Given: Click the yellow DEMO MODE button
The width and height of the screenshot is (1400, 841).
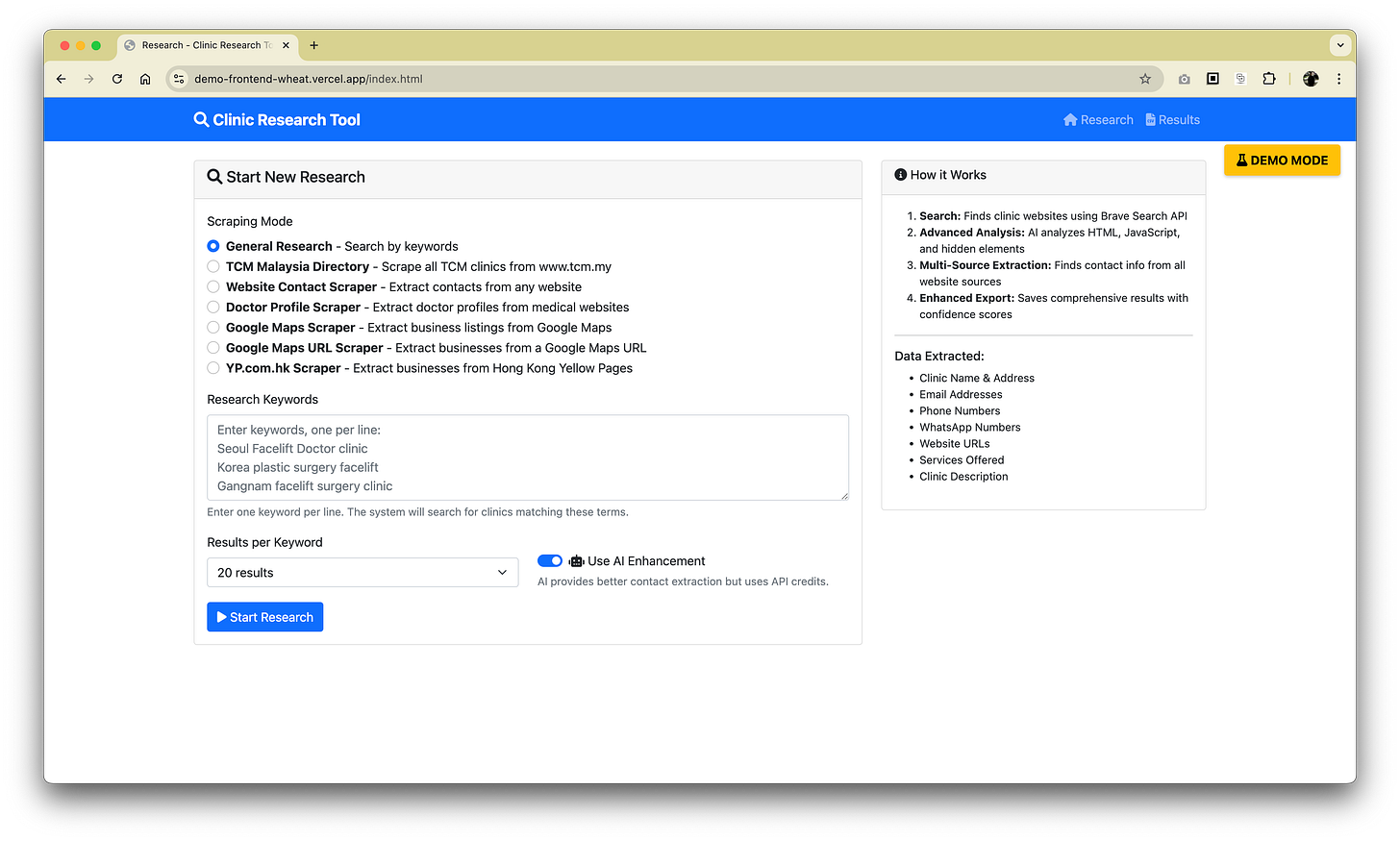Looking at the screenshot, I should tap(1282, 161).
